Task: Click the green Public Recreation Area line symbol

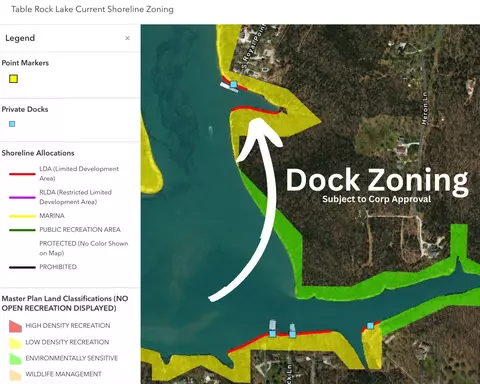Action: [22, 230]
